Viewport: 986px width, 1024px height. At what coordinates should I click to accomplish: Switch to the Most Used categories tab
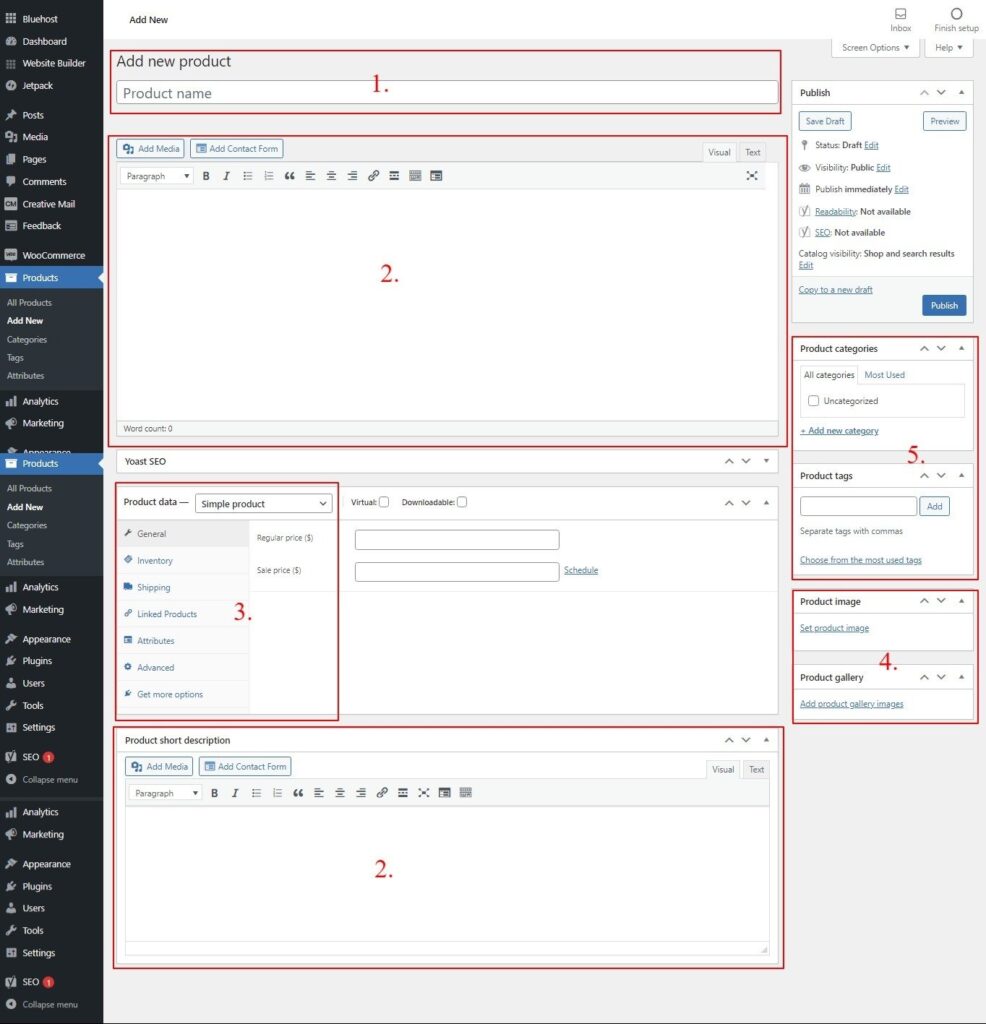tap(884, 375)
